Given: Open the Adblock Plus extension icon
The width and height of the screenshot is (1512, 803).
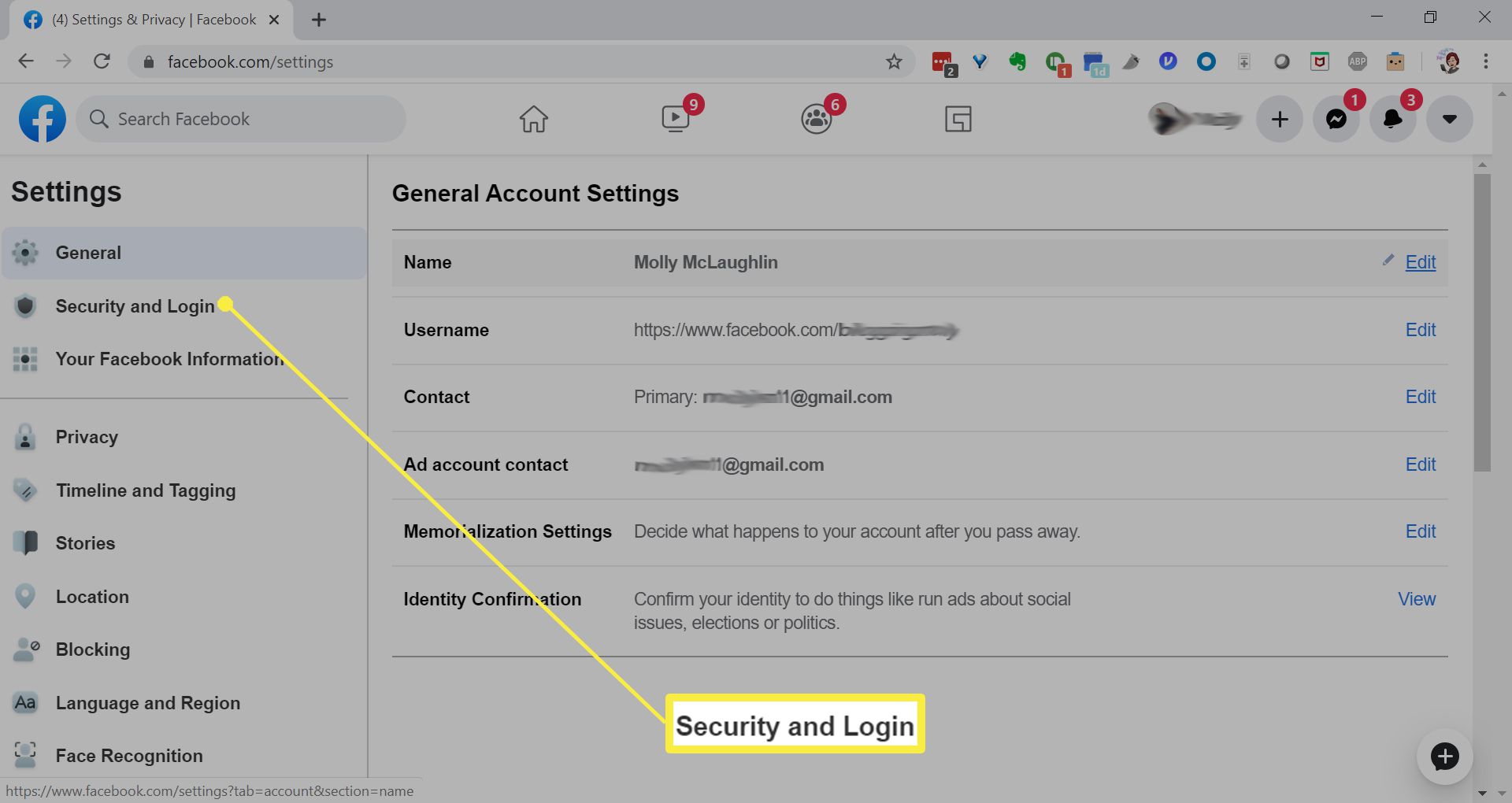Looking at the screenshot, I should point(1358,61).
